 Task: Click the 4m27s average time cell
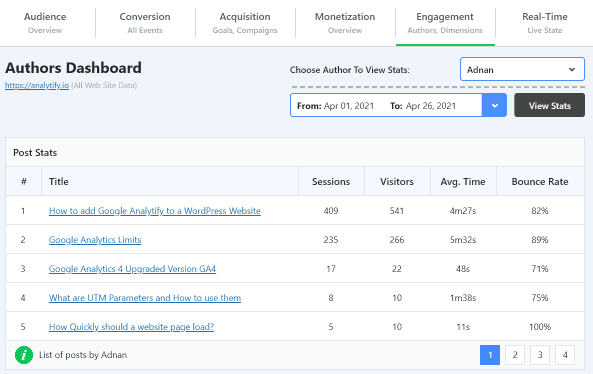pyautogui.click(x=463, y=211)
